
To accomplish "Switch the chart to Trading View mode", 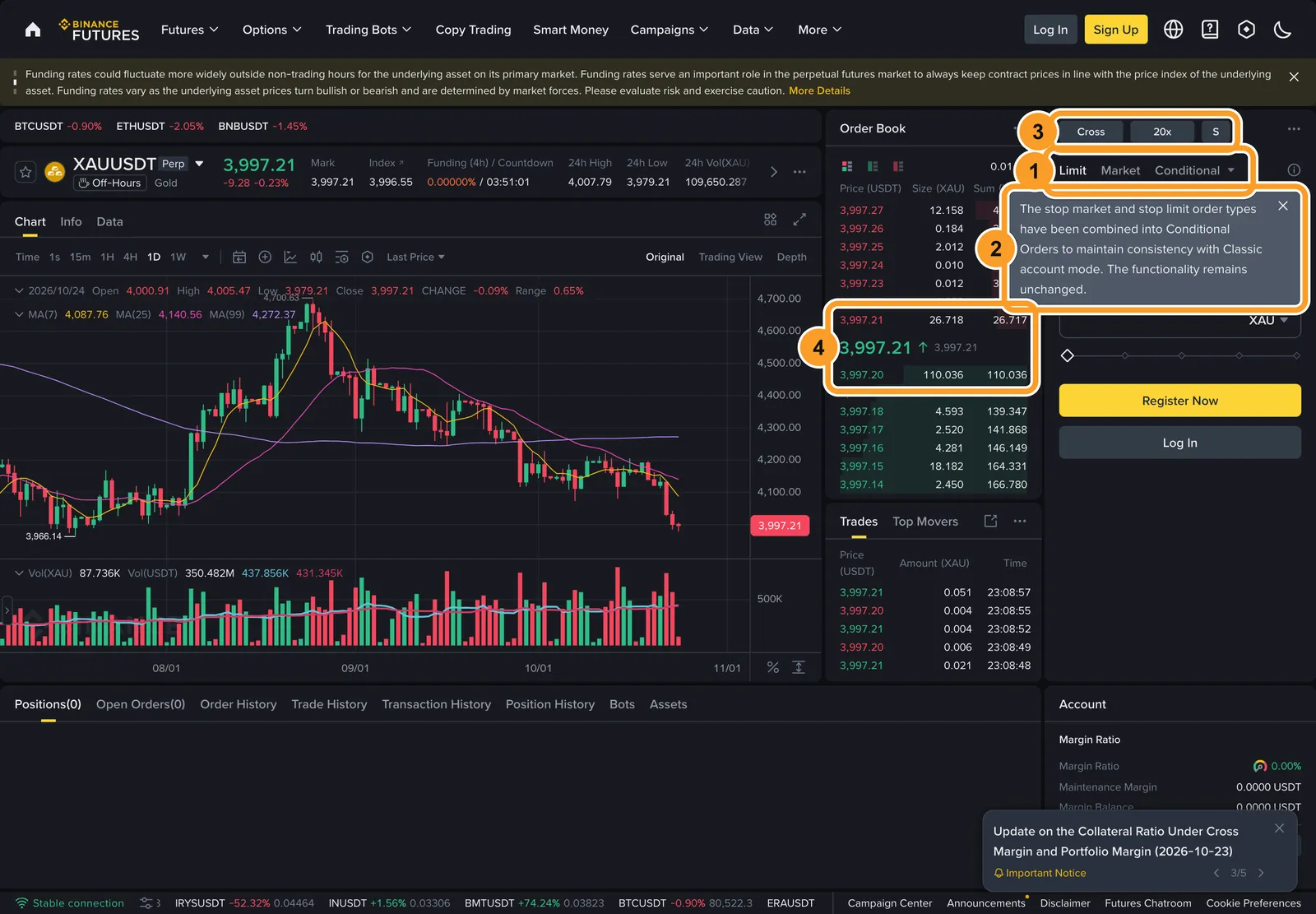I will click(730, 257).
